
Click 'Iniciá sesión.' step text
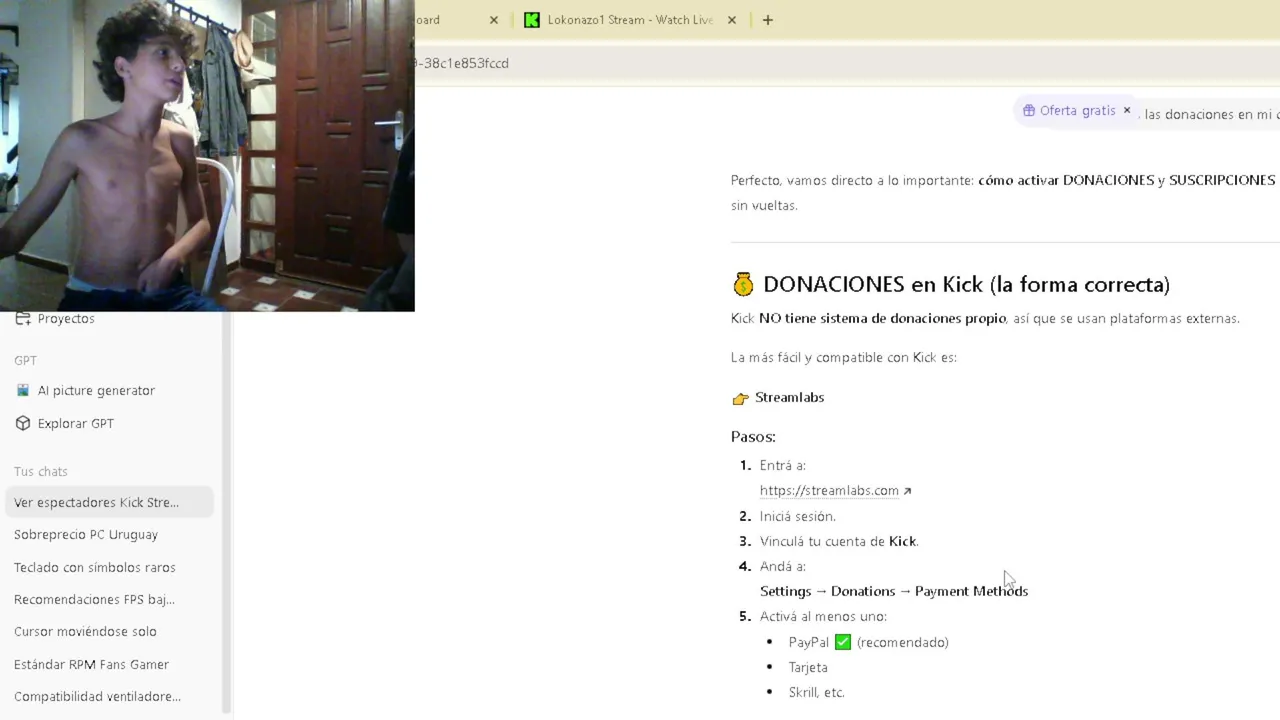pyautogui.click(x=797, y=516)
